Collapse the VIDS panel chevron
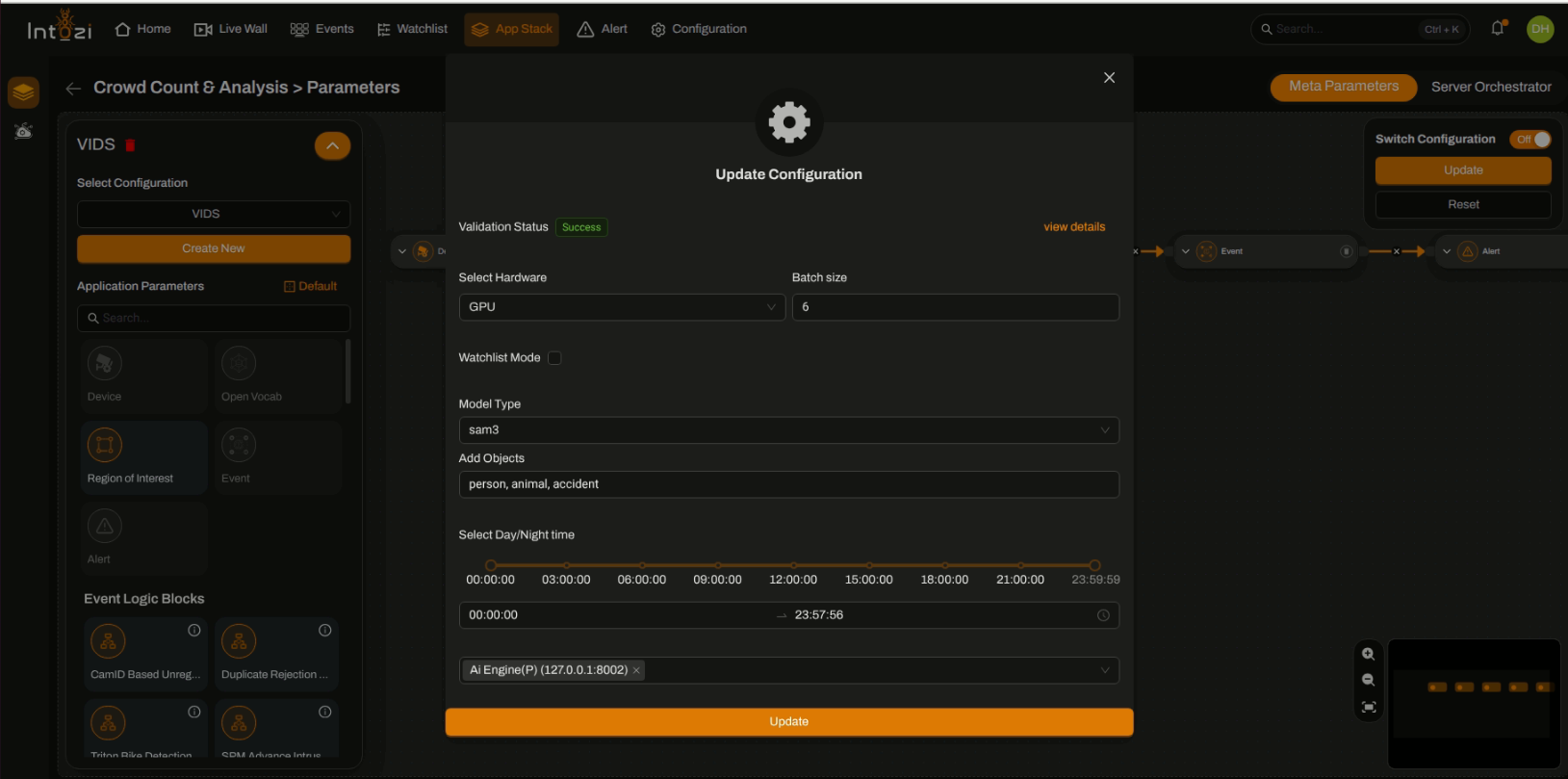 coord(332,145)
